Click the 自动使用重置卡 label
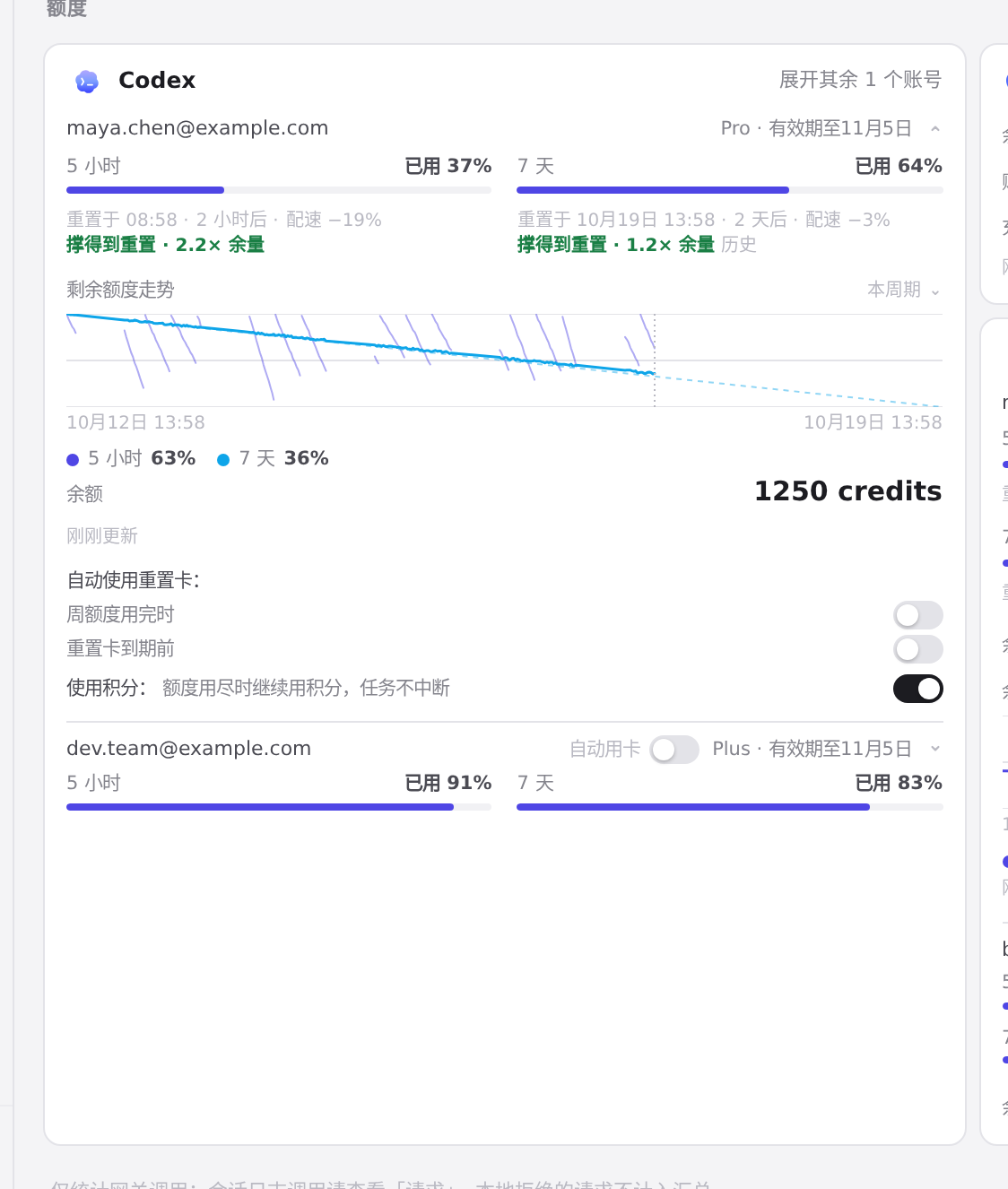This screenshot has height=1189, width=1008. (134, 580)
